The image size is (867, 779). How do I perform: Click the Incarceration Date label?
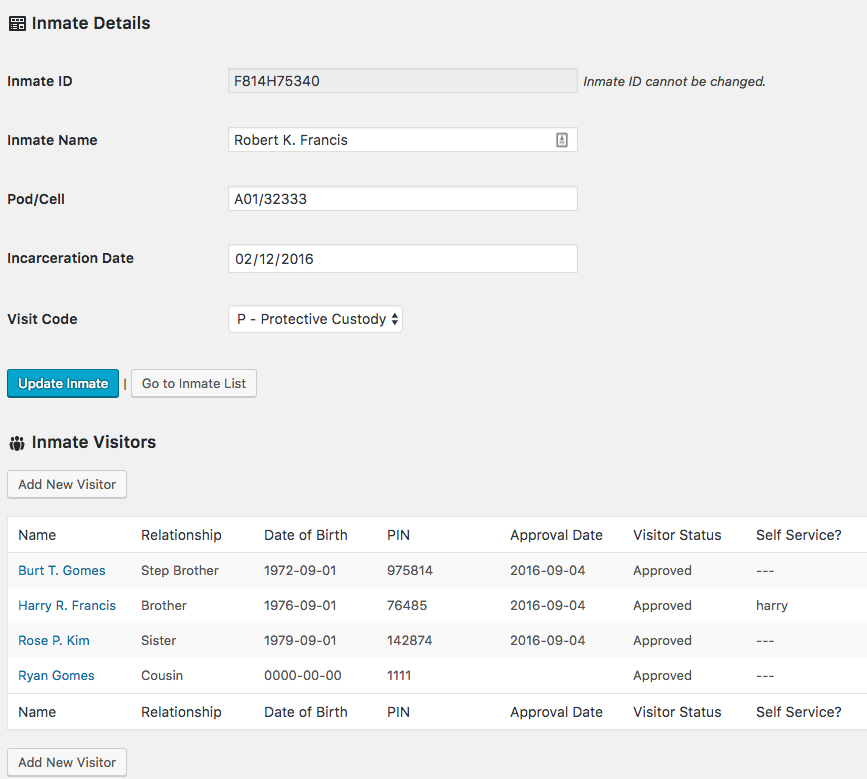coord(70,258)
